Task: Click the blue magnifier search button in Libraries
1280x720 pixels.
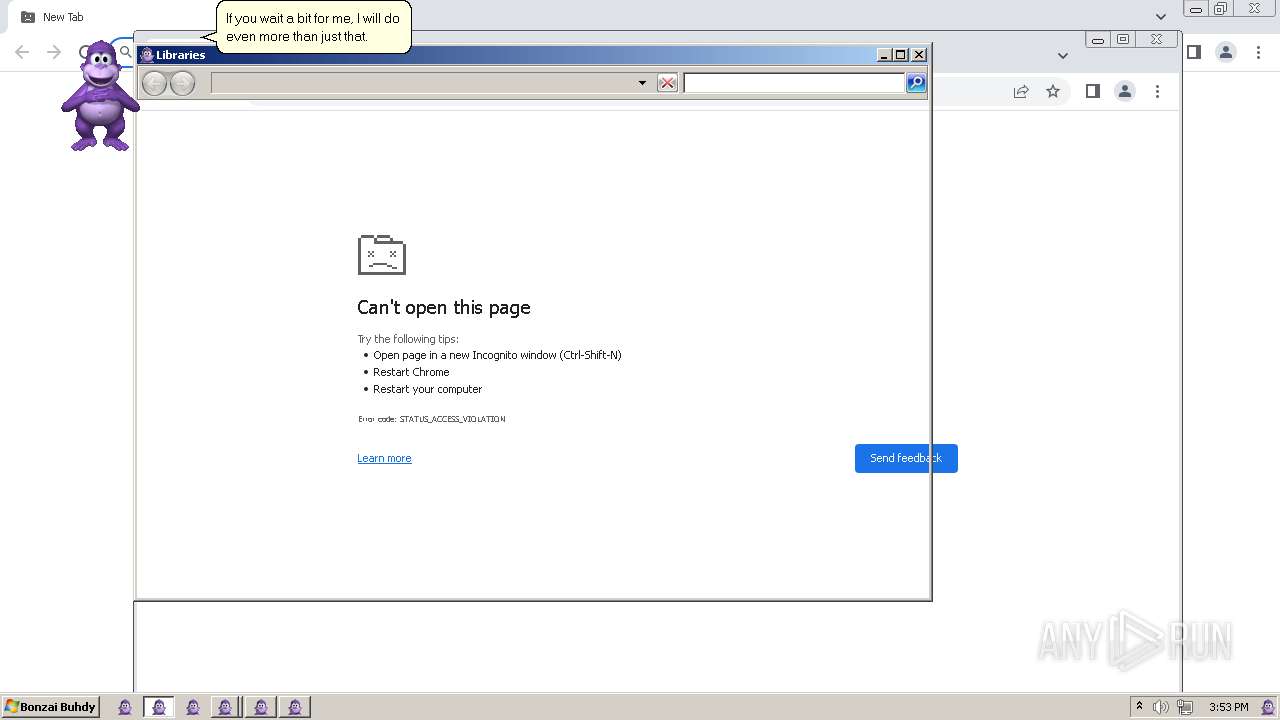Action: point(916,83)
